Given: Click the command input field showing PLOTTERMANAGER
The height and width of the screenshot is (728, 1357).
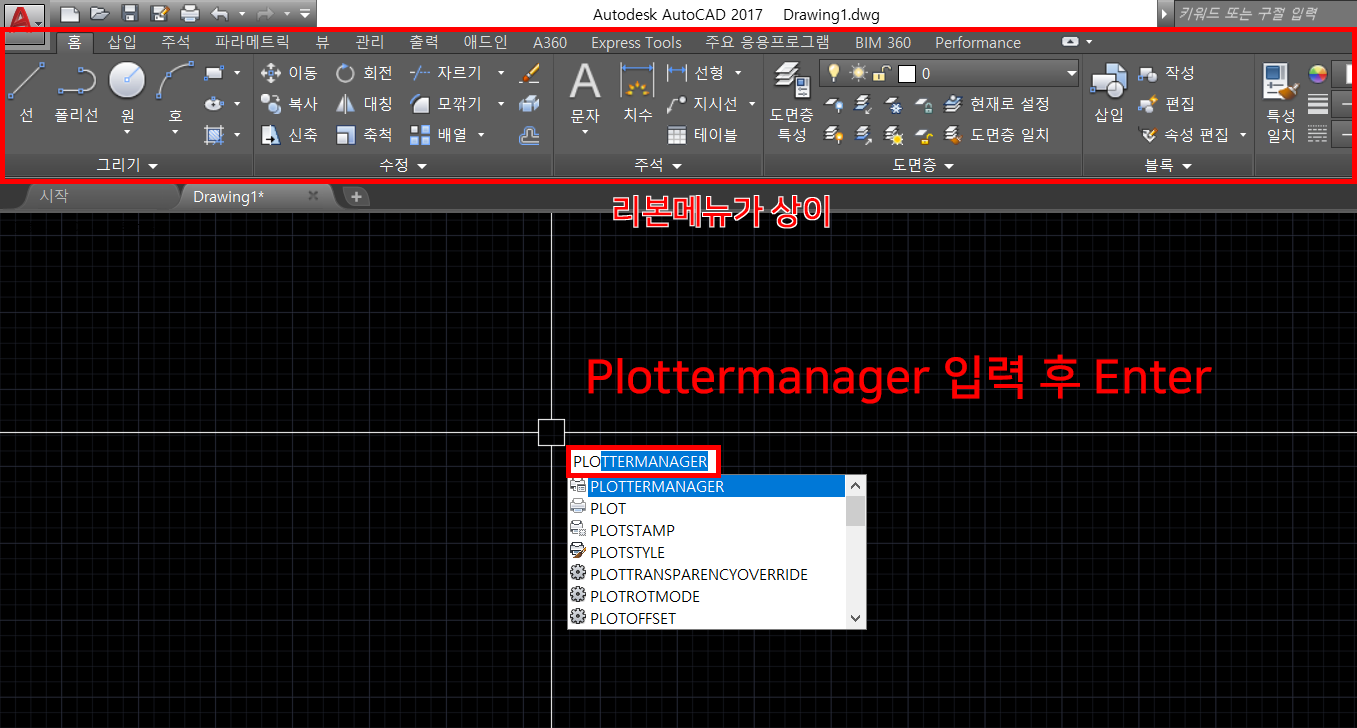Looking at the screenshot, I should pyautogui.click(x=642, y=461).
